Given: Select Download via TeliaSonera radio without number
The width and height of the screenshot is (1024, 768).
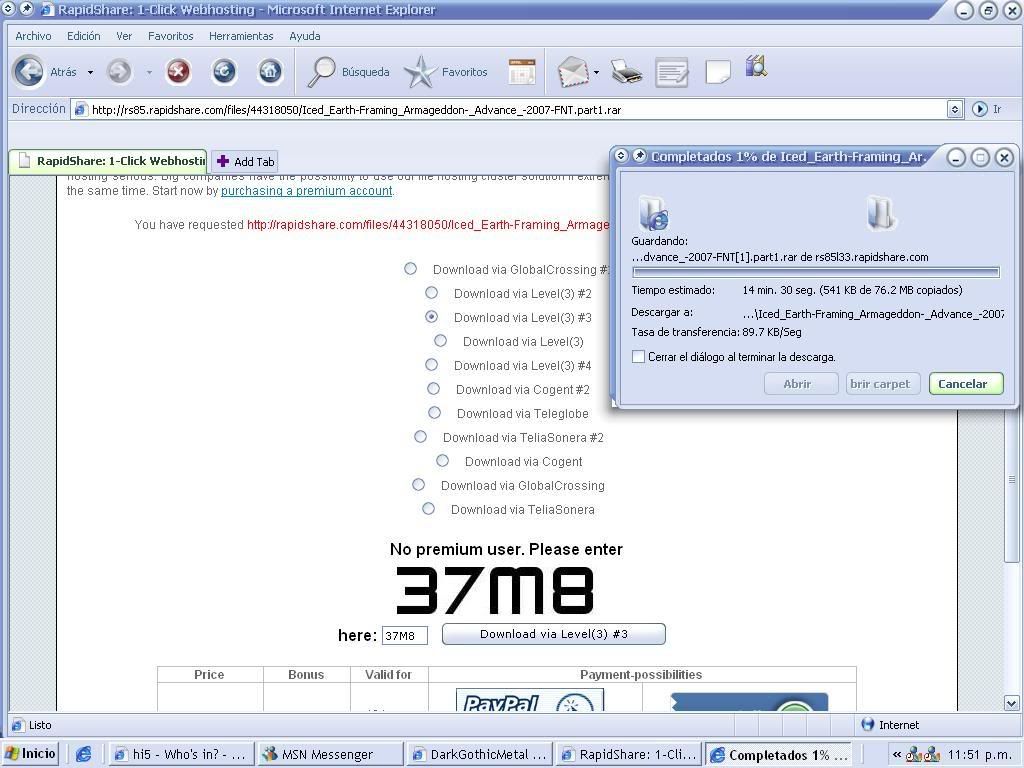Looking at the screenshot, I should (x=428, y=508).
